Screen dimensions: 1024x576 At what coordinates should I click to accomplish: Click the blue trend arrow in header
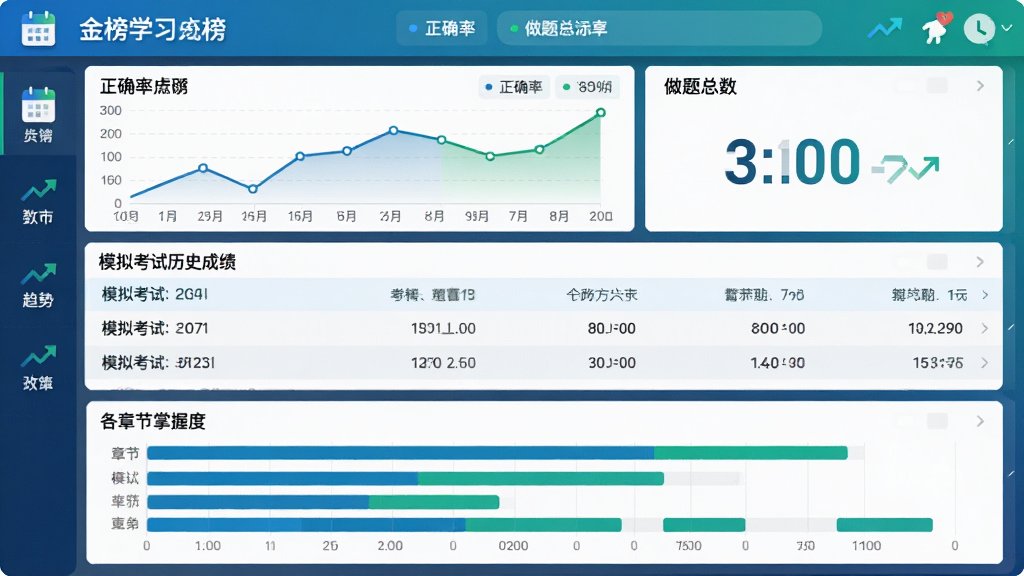884,28
